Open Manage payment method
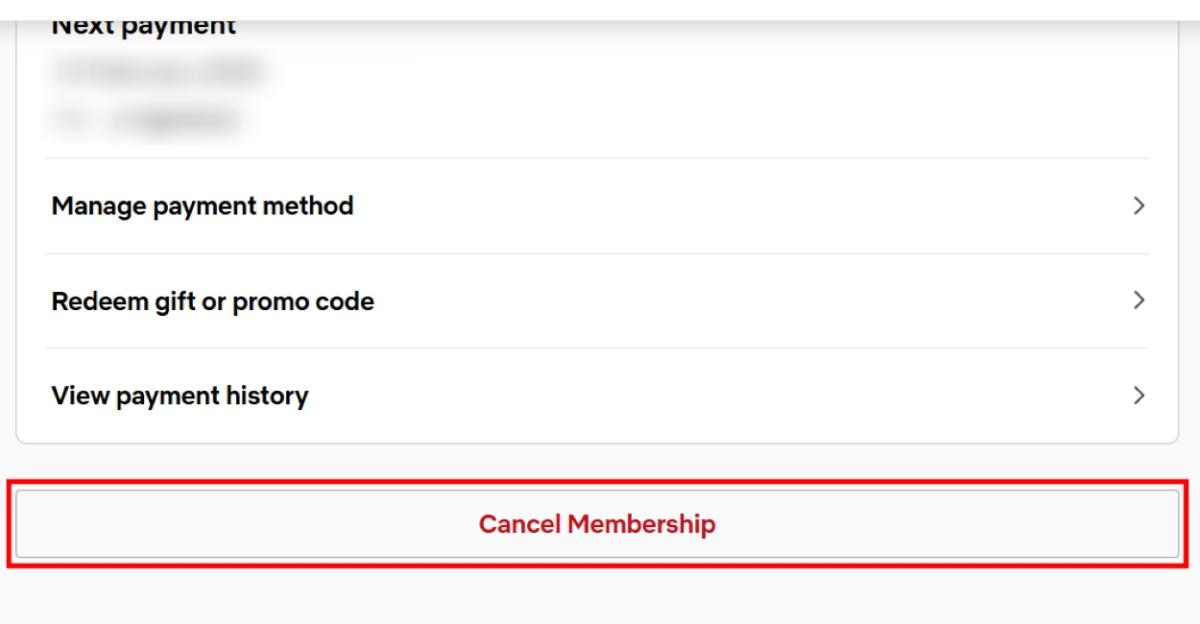Screen dimensions: 1200x624 202,206
